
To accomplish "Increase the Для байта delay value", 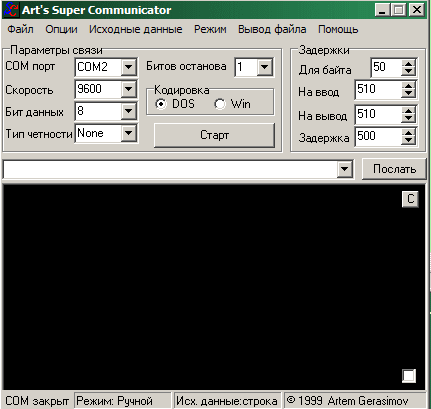I will [x=408, y=63].
